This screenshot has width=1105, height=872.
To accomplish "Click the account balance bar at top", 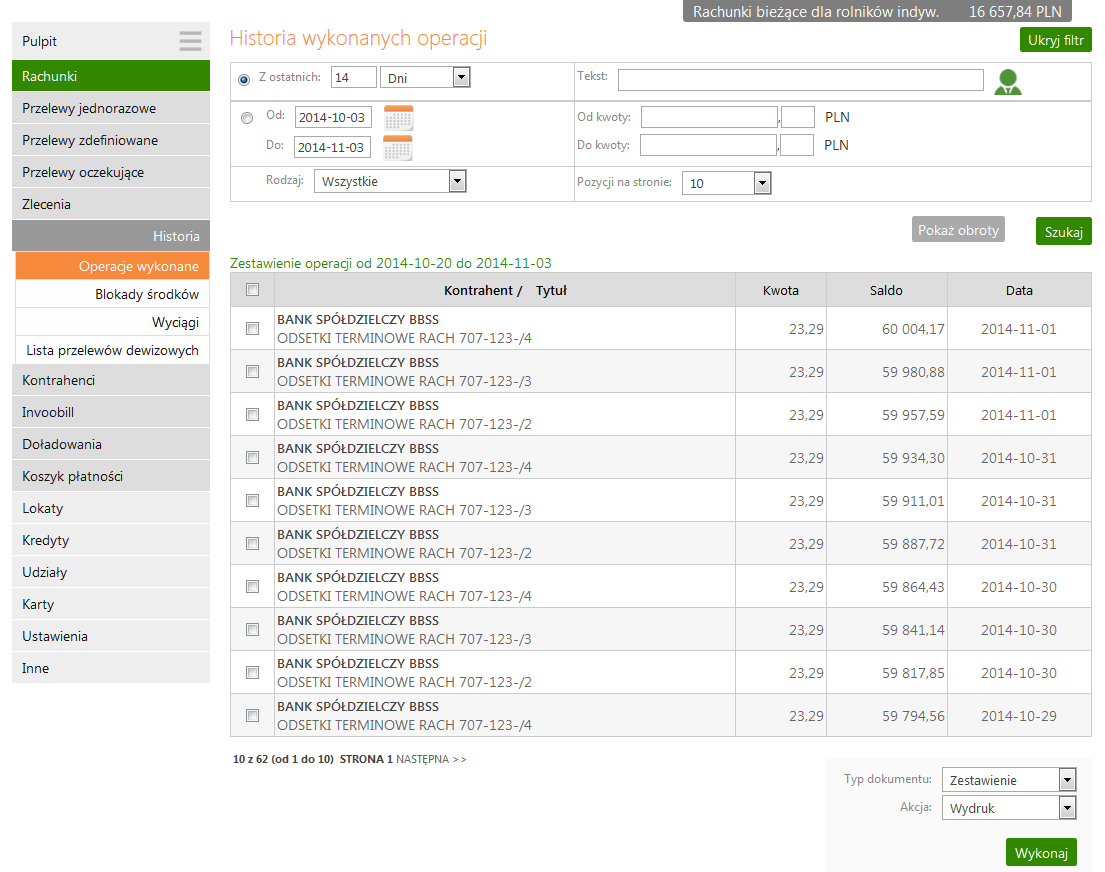I will tap(877, 11).
